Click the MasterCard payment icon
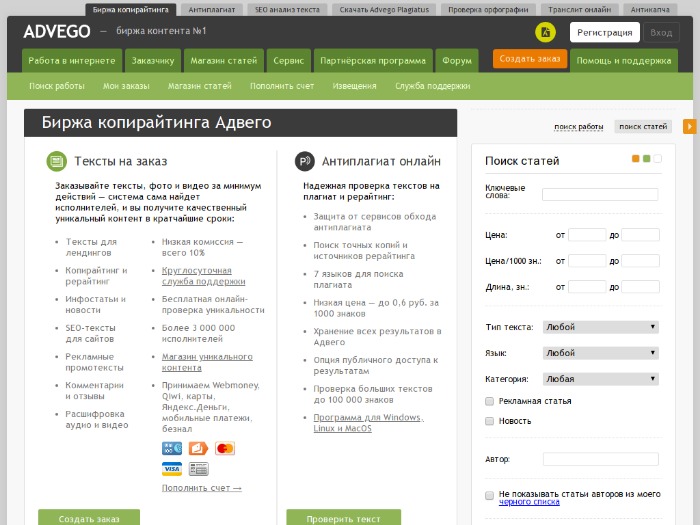700x525 pixels. click(x=225, y=448)
